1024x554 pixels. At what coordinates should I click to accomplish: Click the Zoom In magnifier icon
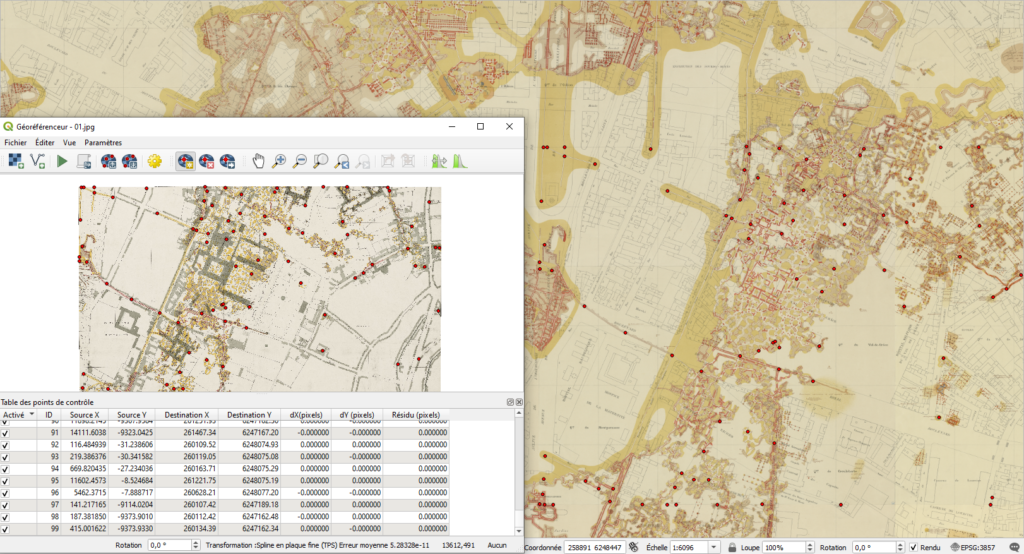(279, 160)
